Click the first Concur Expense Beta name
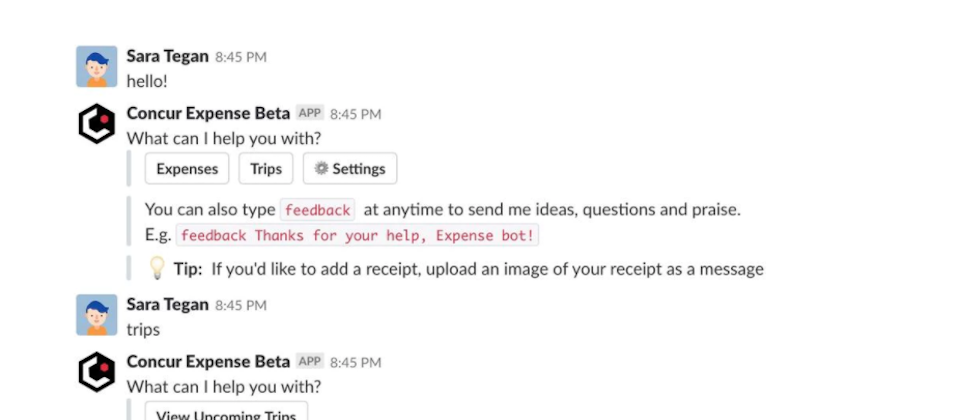 (208, 113)
